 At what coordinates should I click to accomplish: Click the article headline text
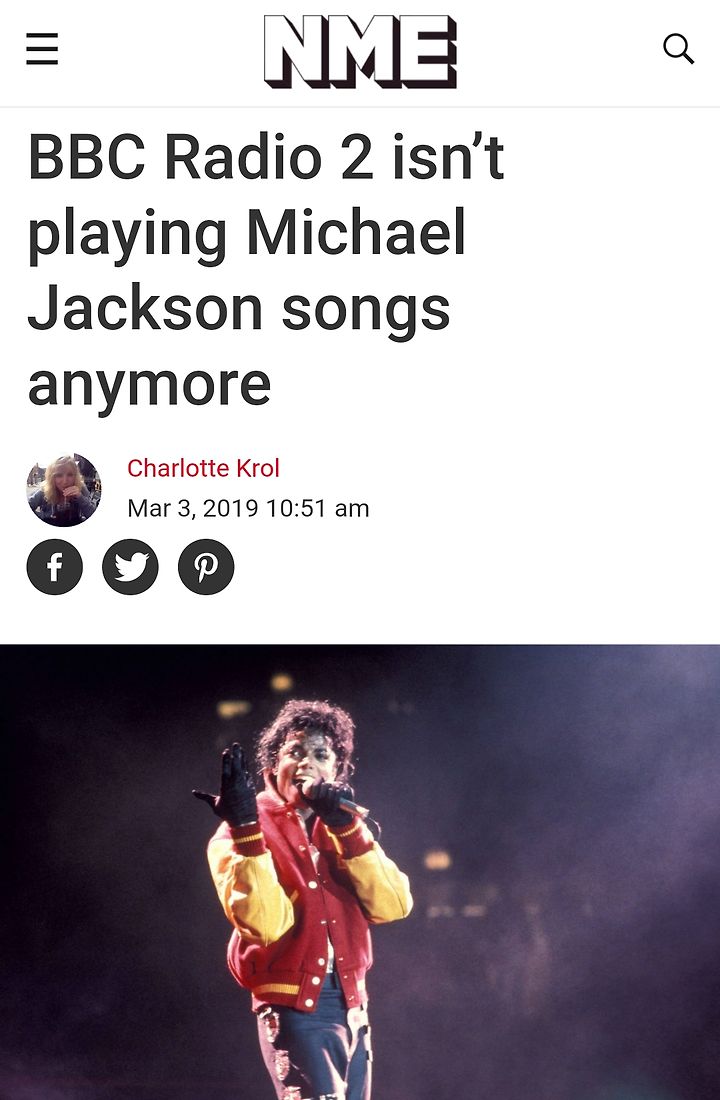click(266, 269)
